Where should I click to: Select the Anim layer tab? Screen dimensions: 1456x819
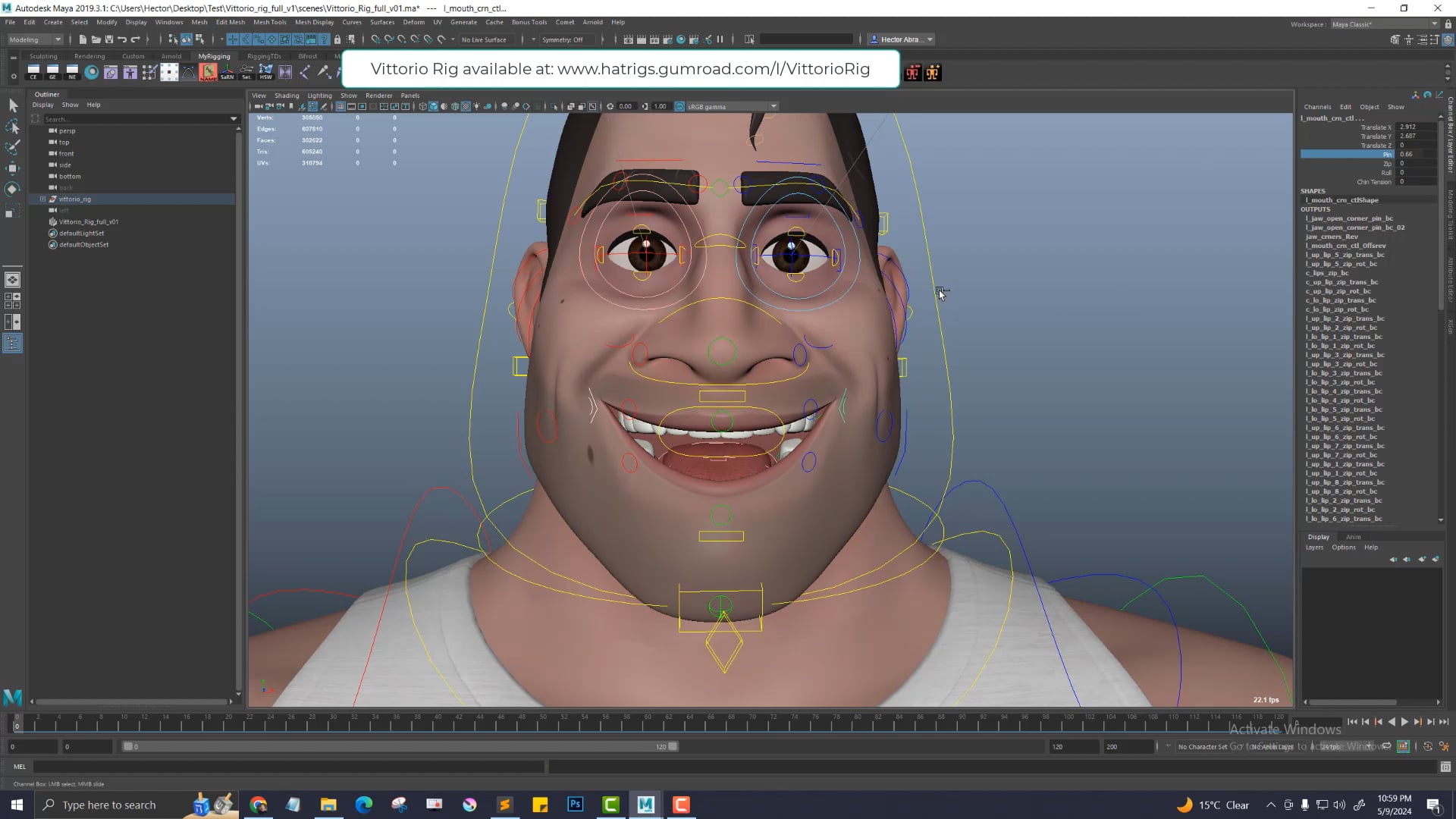tap(1353, 537)
